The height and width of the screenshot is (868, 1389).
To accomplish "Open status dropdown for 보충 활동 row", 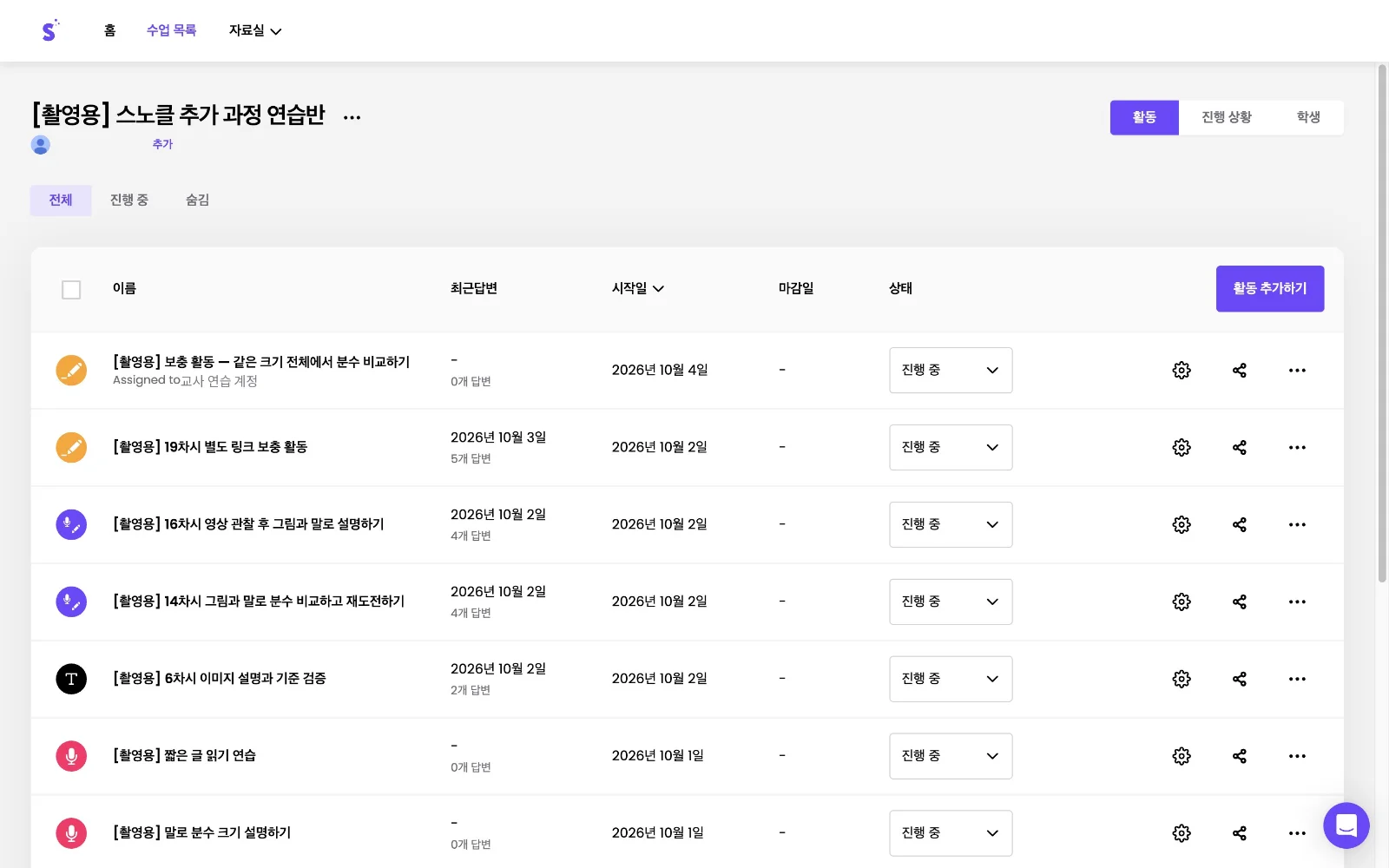I will click(x=951, y=371).
